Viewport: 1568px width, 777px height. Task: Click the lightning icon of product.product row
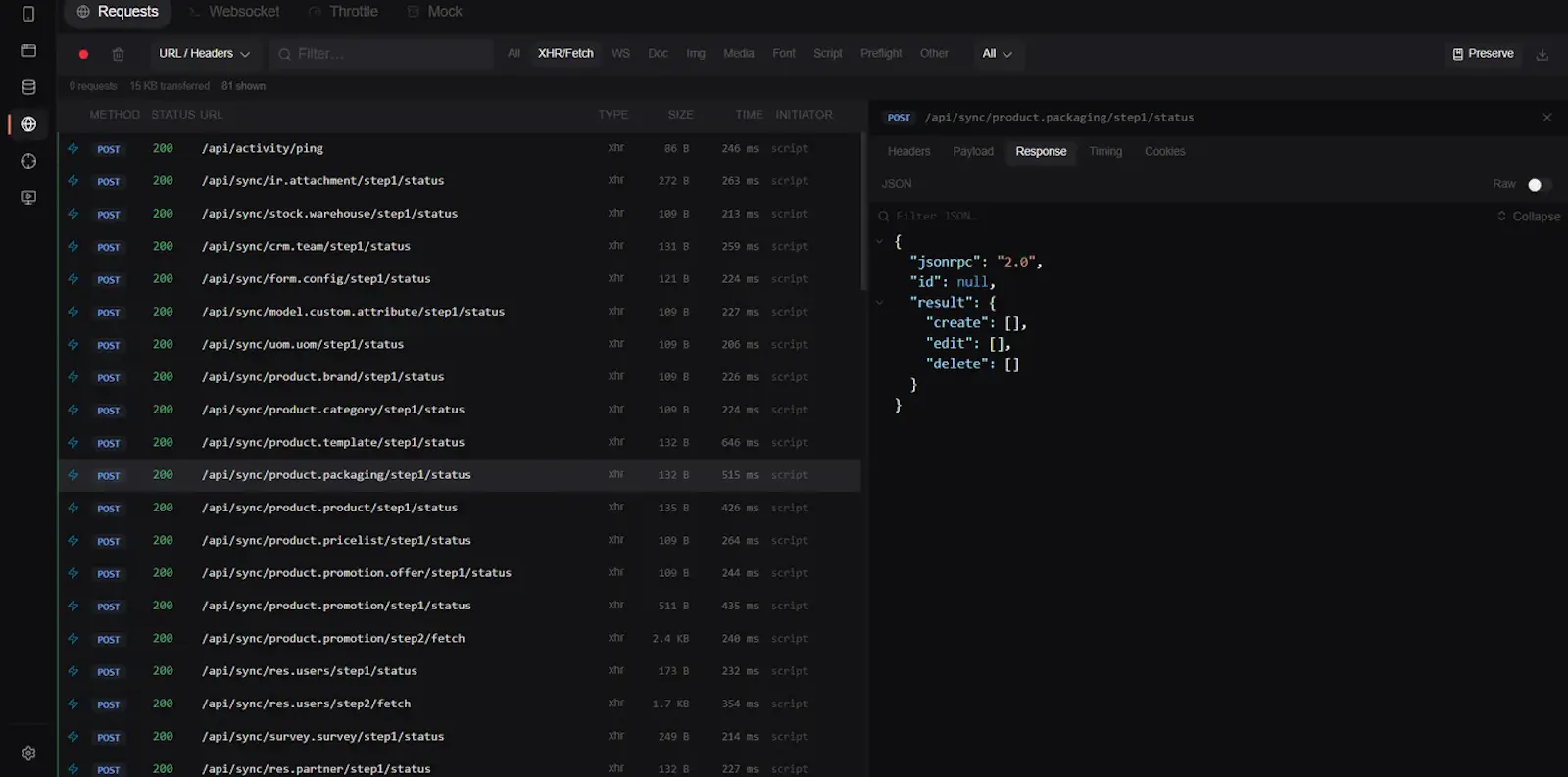pos(73,508)
